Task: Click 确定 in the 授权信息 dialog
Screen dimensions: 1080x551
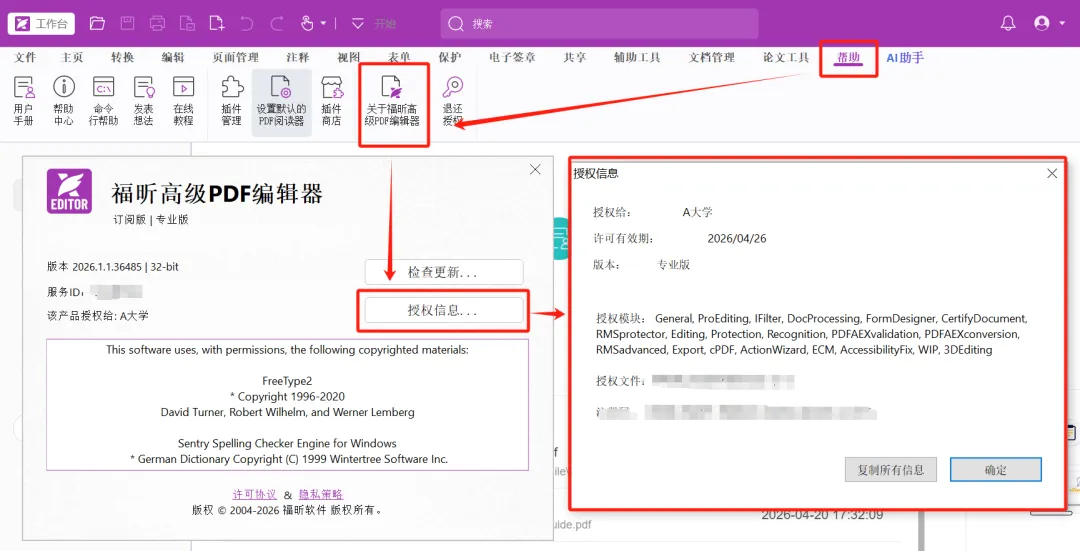Action: [x=996, y=470]
